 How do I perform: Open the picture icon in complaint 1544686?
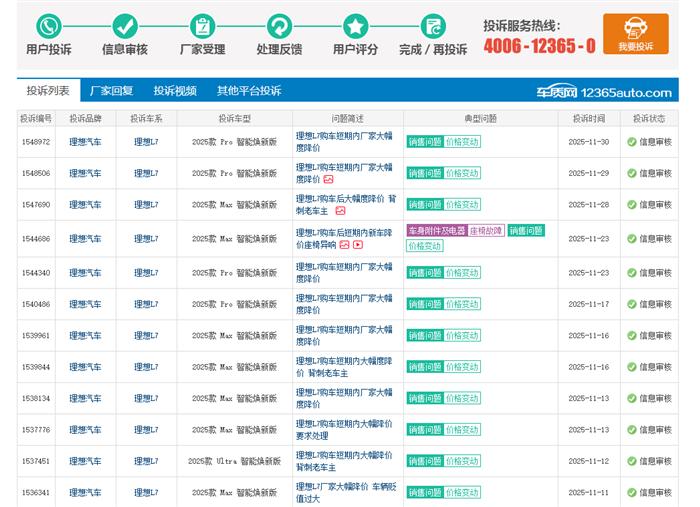344,245
